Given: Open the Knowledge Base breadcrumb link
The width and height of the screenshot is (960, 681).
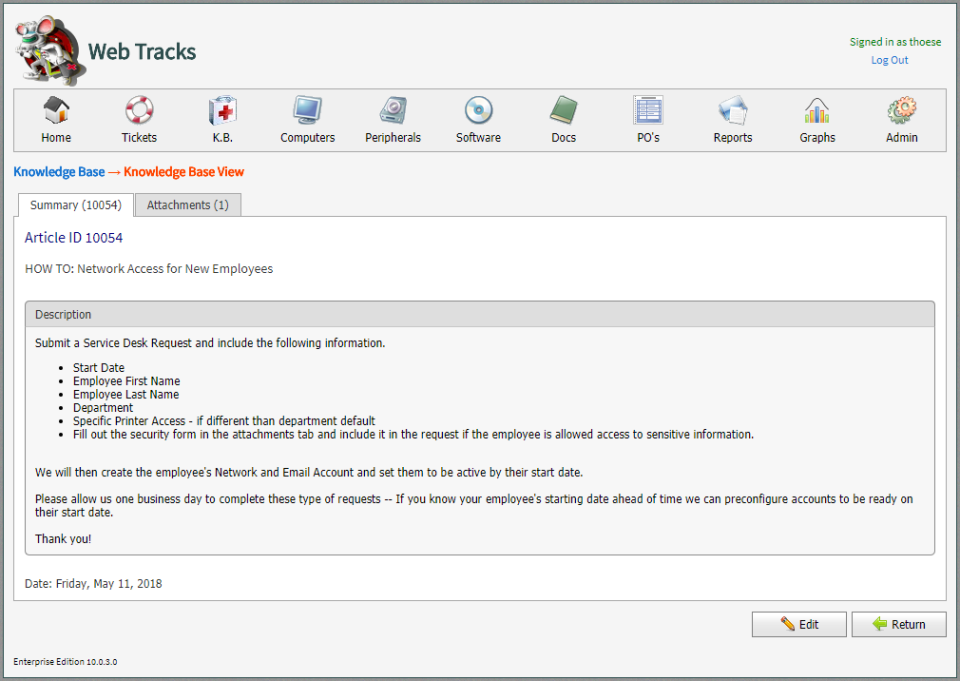Looking at the screenshot, I should click(x=59, y=171).
